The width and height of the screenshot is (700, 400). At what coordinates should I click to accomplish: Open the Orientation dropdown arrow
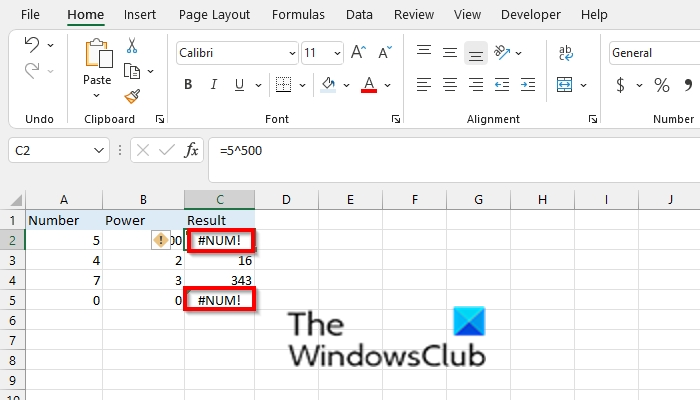pyautogui.click(x=519, y=53)
